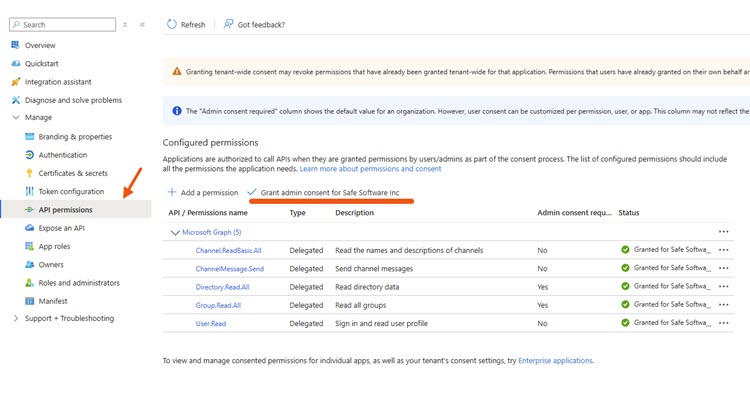Expand Support + Troubleshooting section
The height and width of the screenshot is (398, 750).
tap(16, 318)
